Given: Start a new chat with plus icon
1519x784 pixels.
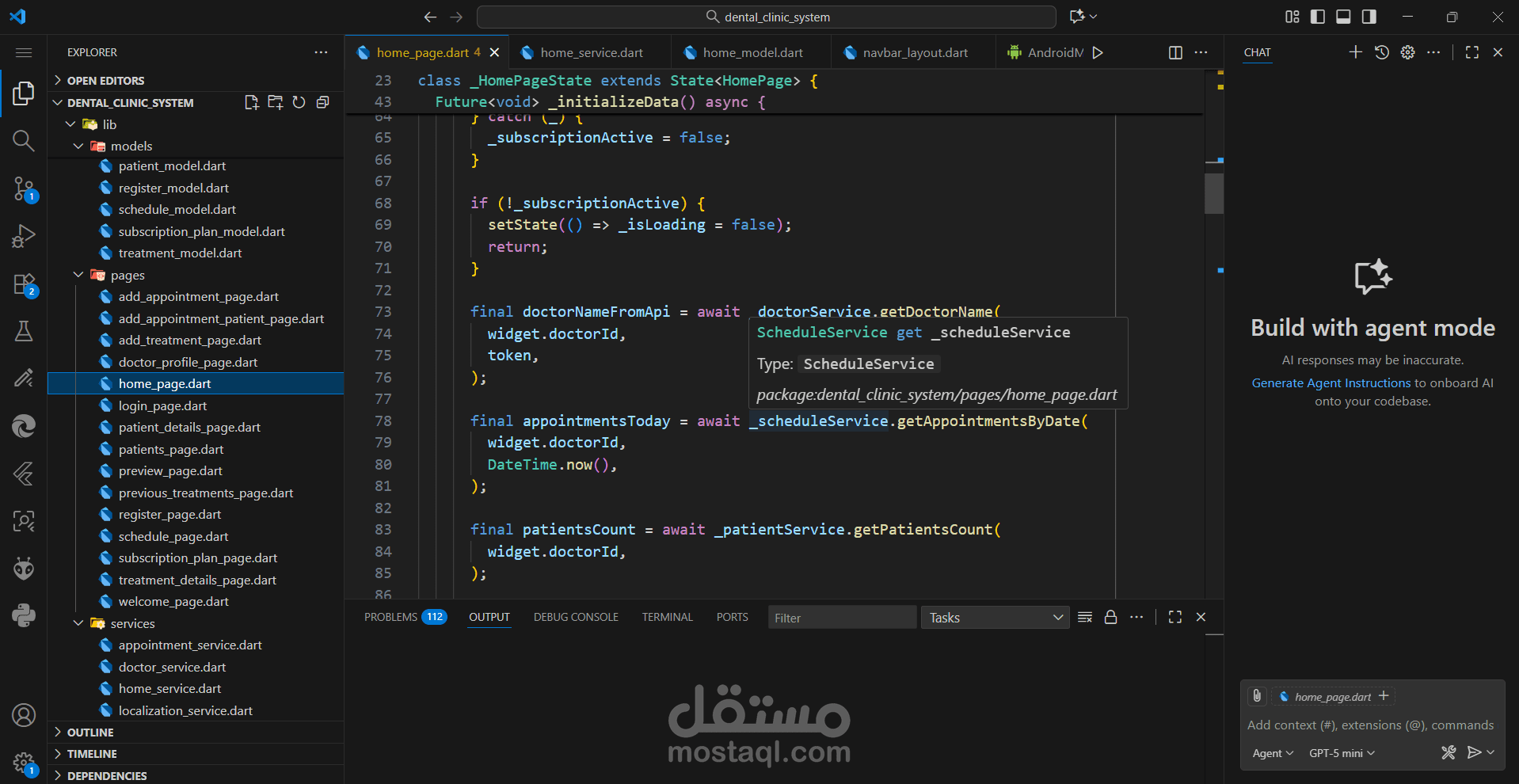Looking at the screenshot, I should tap(1356, 52).
